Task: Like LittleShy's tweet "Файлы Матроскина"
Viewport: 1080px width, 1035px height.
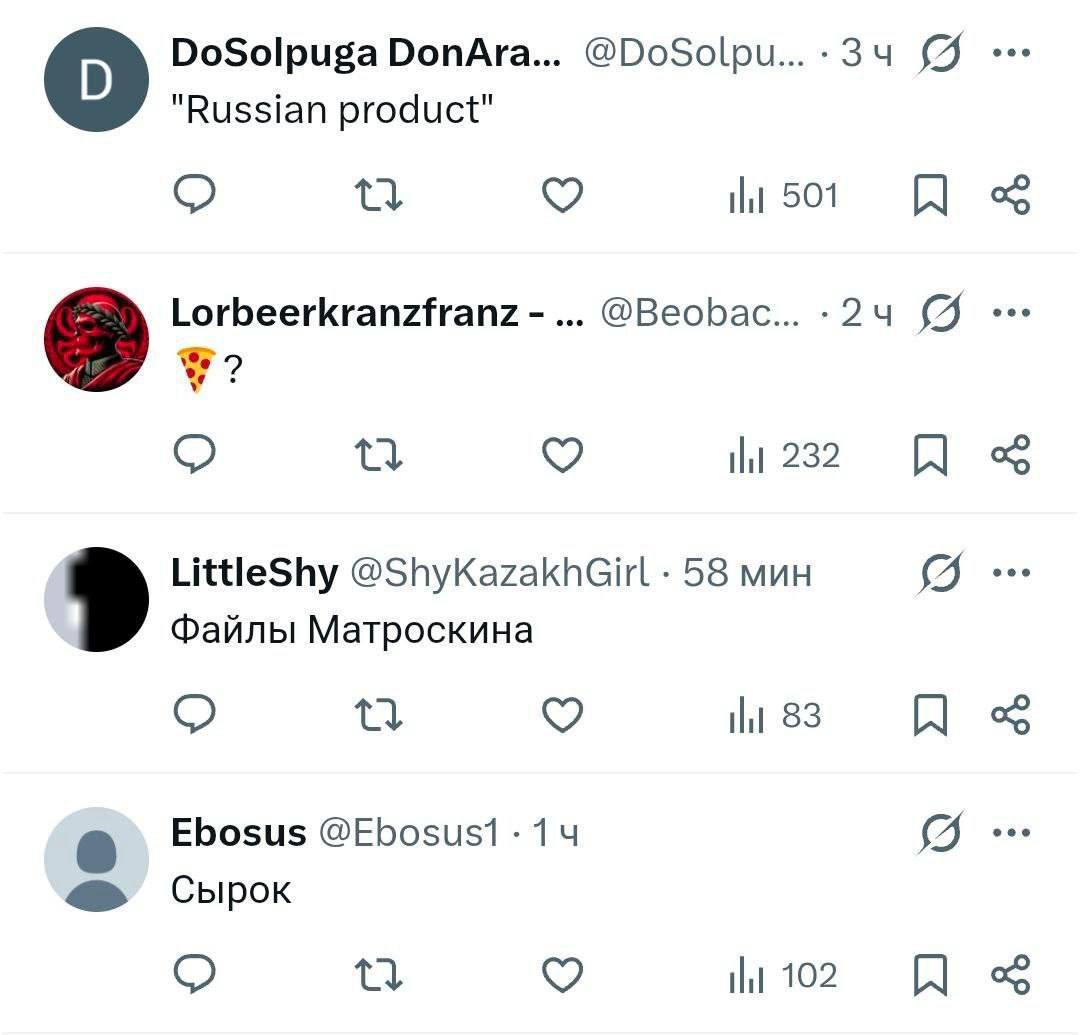Action: pos(563,714)
